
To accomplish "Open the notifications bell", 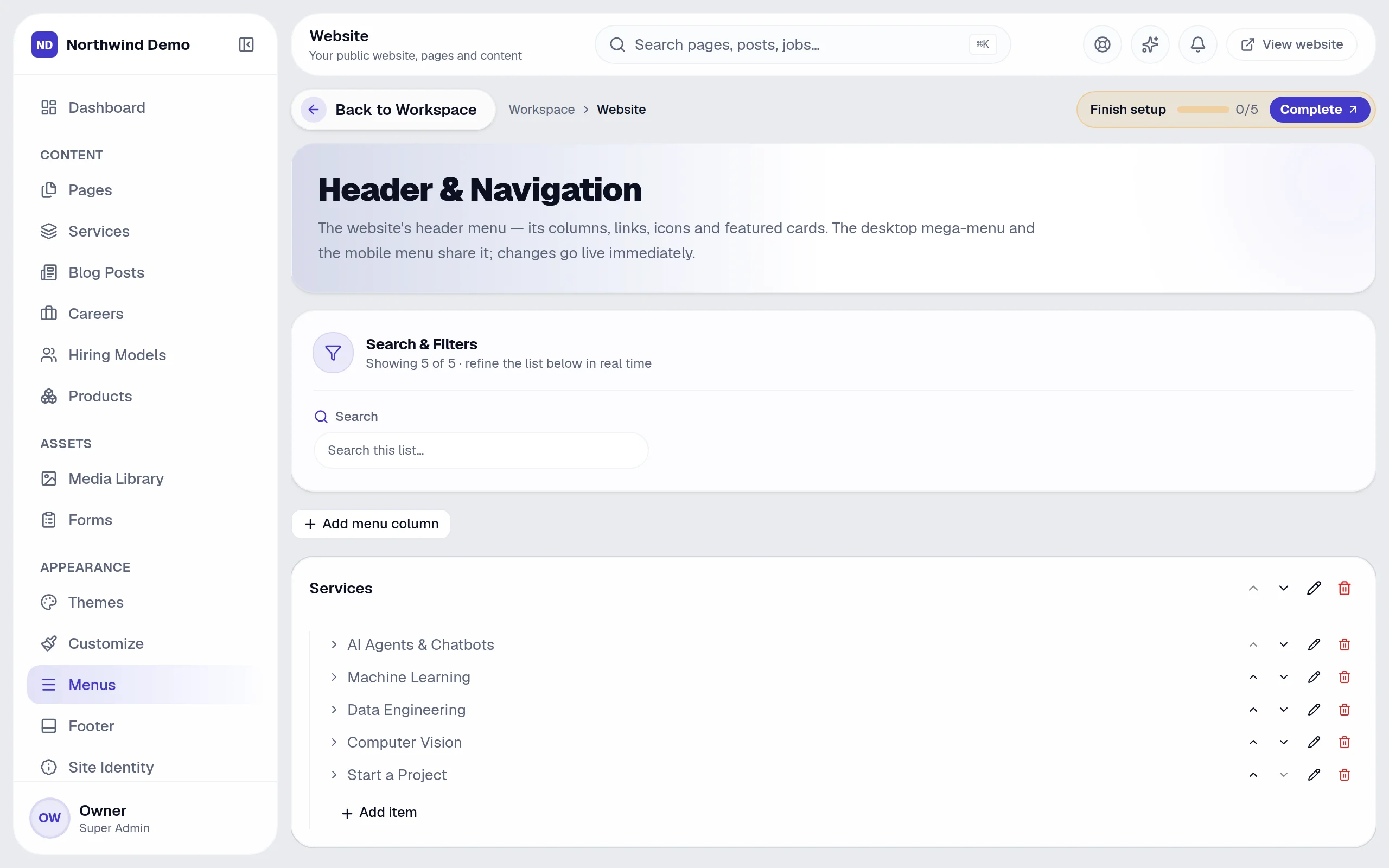I will pyautogui.click(x=1197, y=44).
